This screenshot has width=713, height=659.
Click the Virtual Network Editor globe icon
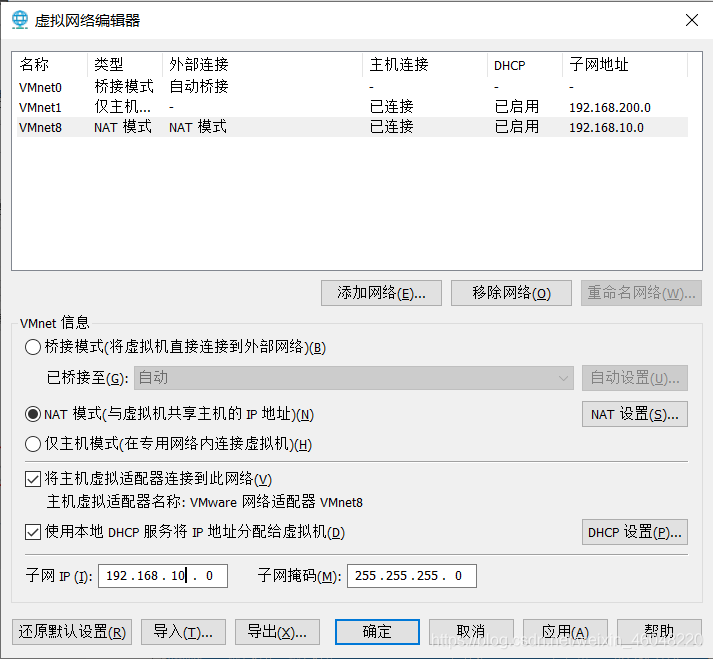point(20,20)
